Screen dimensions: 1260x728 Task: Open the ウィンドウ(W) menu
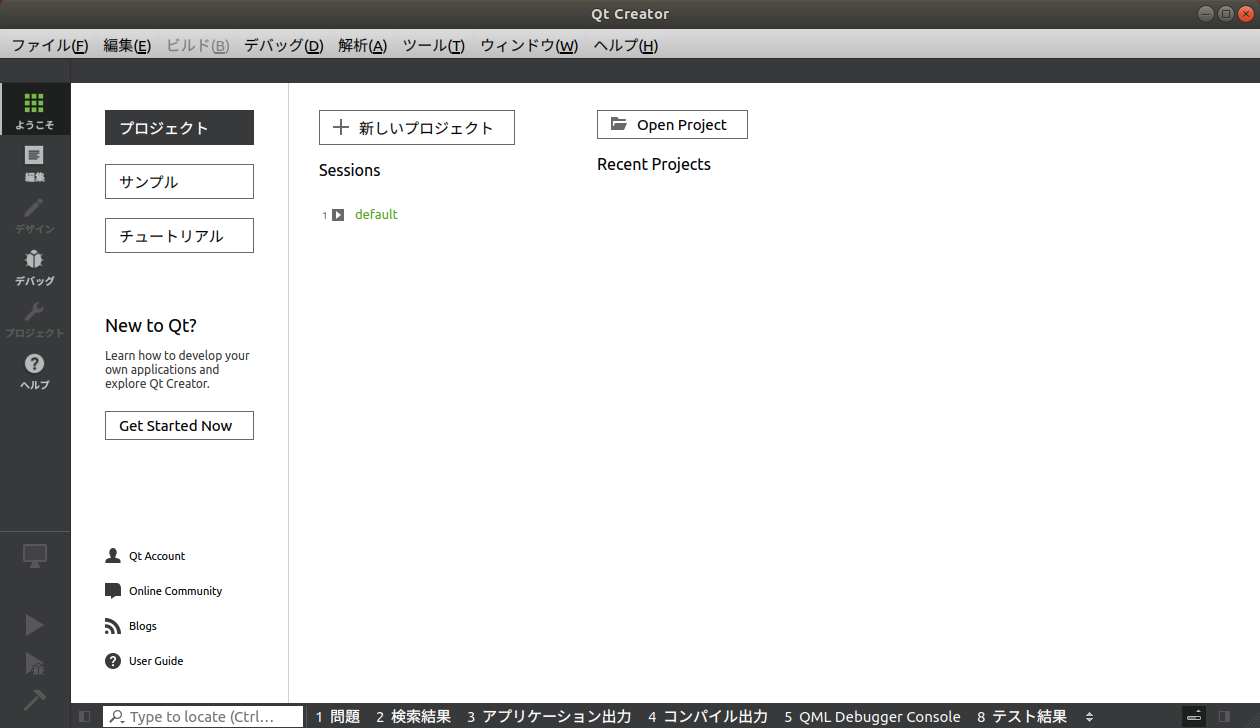pyautogui.click(x=529, y=46)
